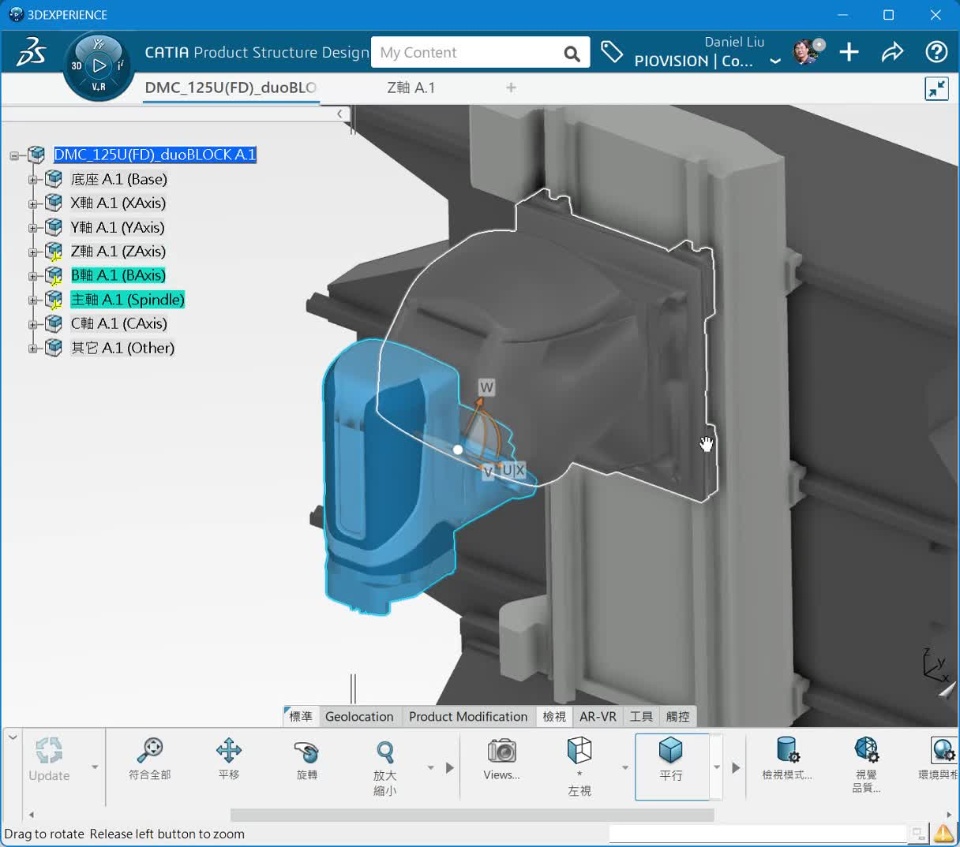Click the Update toolbar icon
The width and height of the screenshot is (960, 847).
pos(49,760)
